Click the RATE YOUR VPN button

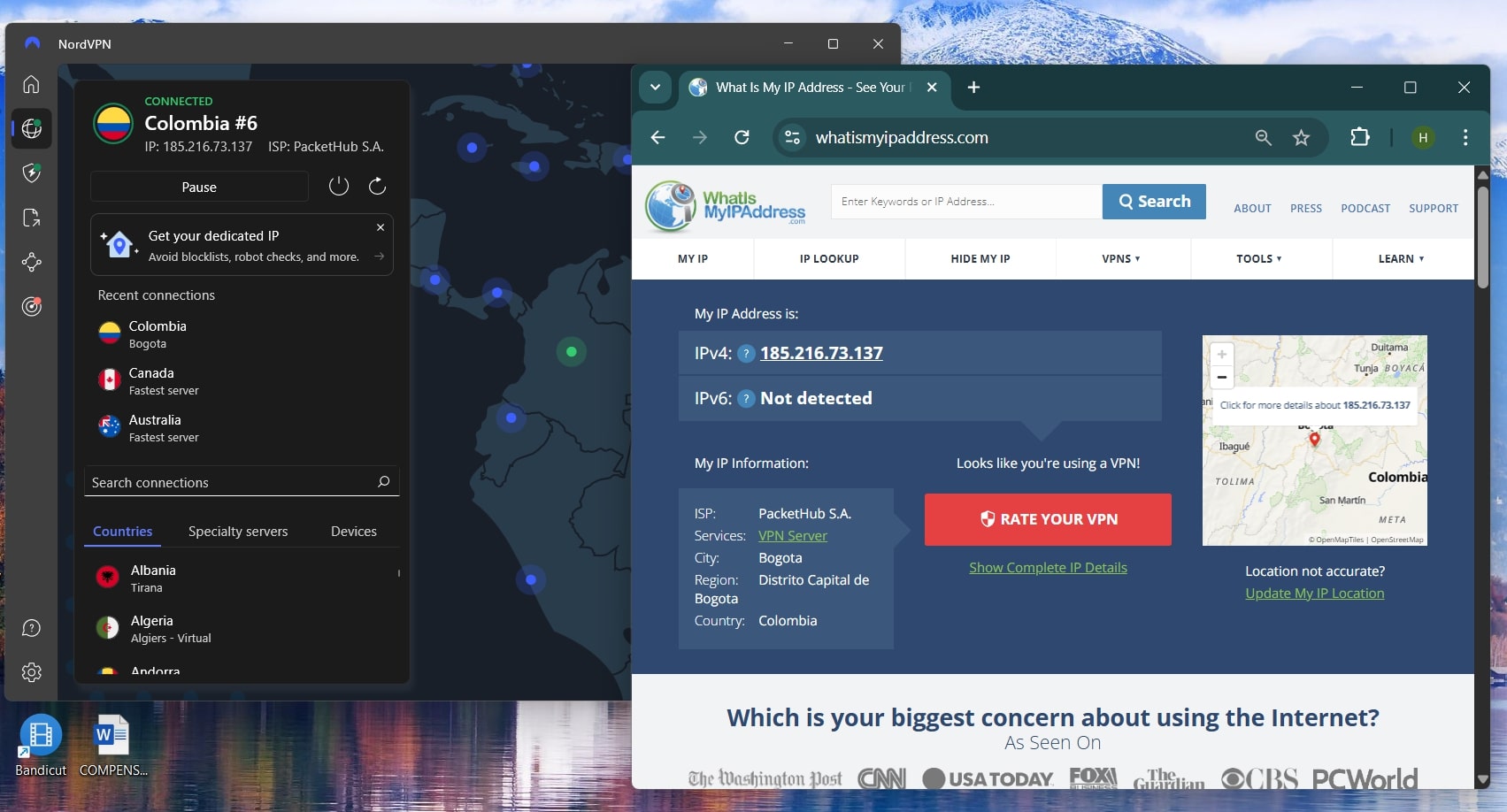(x=1048, y=519)
